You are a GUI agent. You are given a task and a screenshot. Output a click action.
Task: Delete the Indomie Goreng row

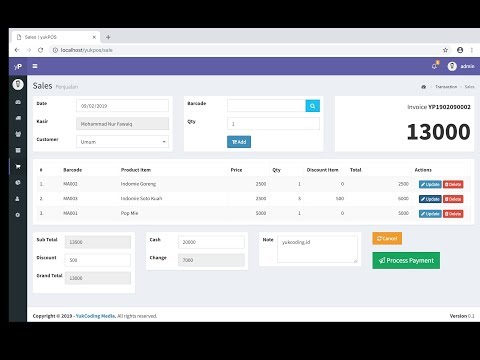point(453,184)
